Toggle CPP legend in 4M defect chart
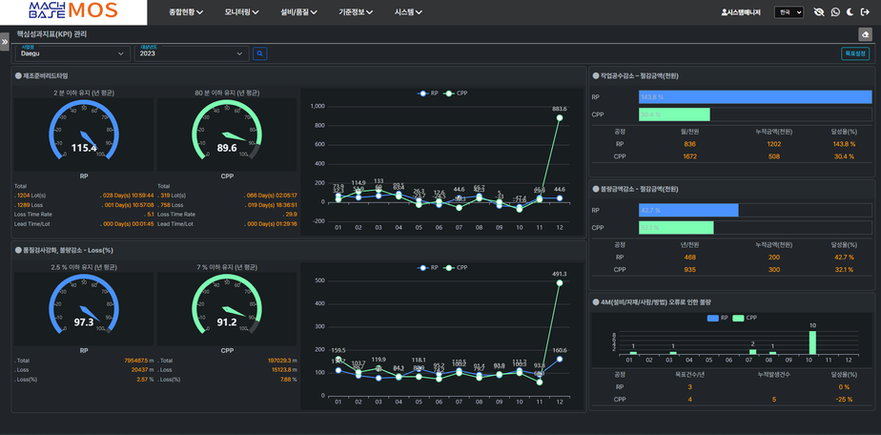The image size is (881, 435). coord(744,318)
